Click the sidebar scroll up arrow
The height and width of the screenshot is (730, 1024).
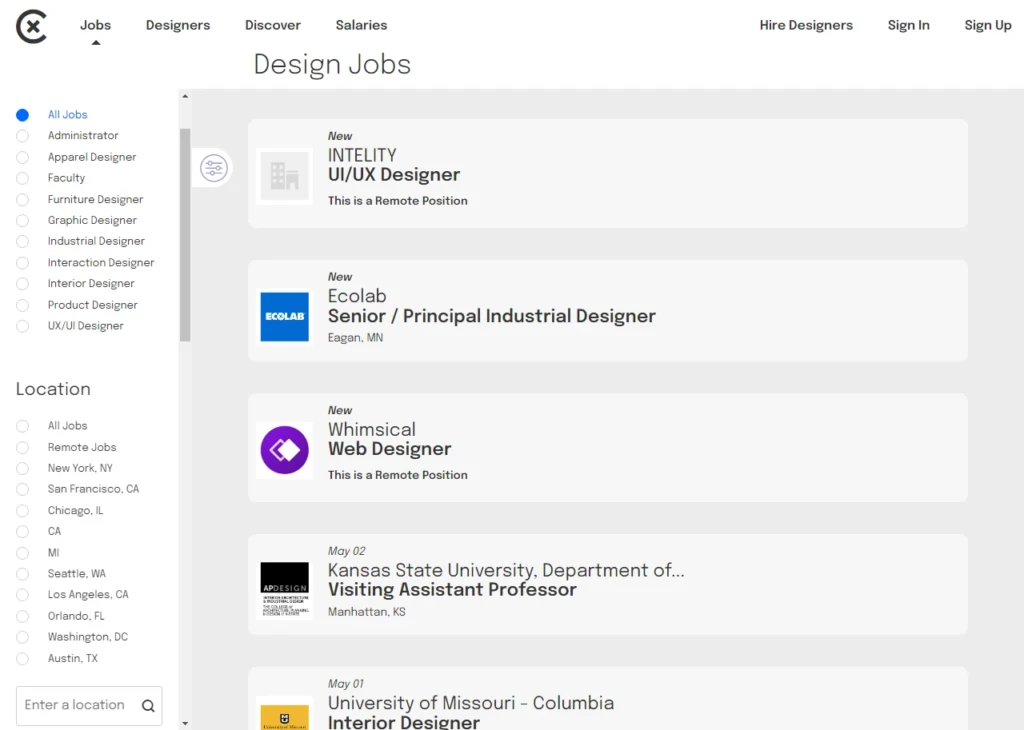coord(185,97)
